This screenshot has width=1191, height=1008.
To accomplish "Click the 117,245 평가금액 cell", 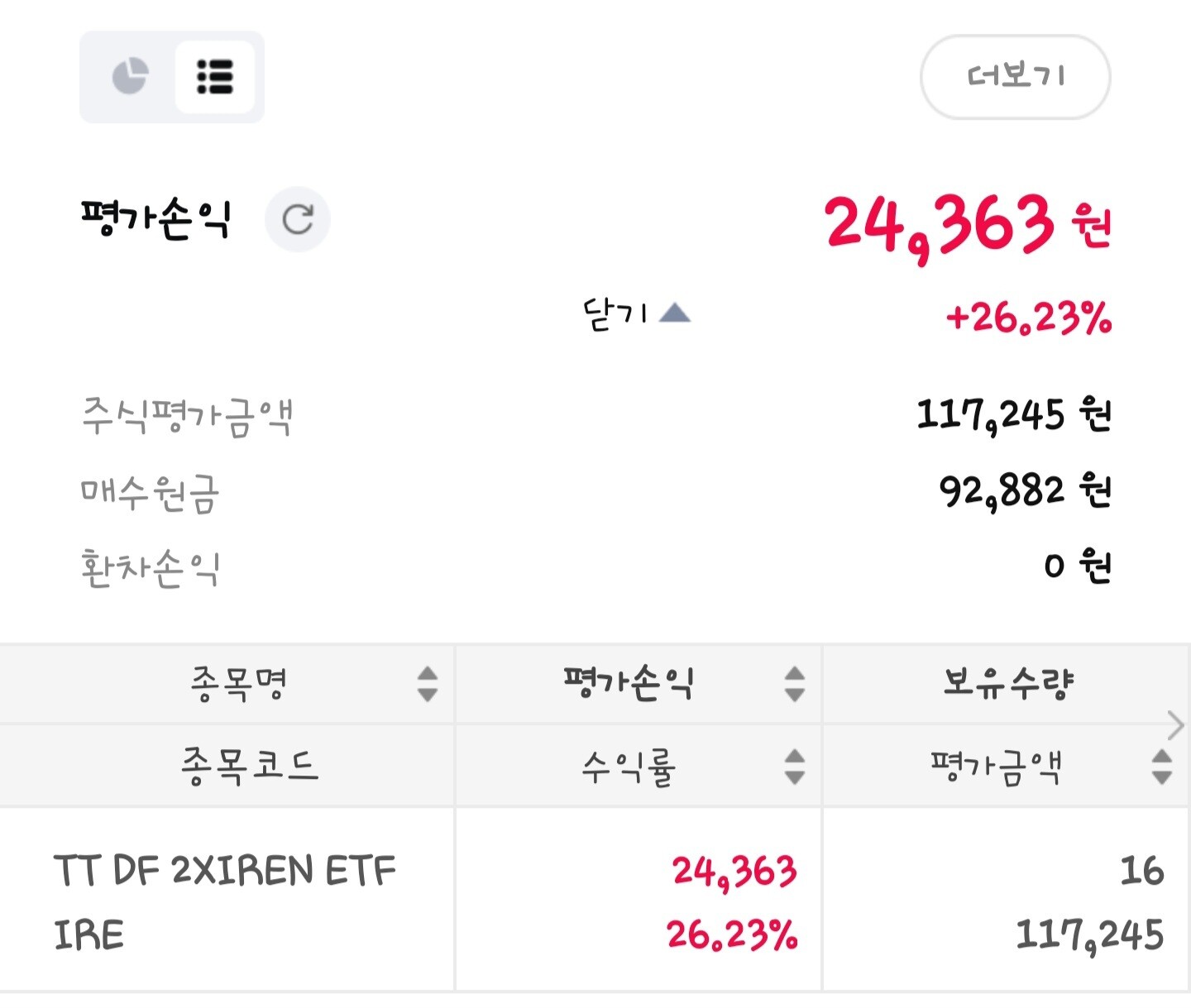I will tap(1089, 935).
